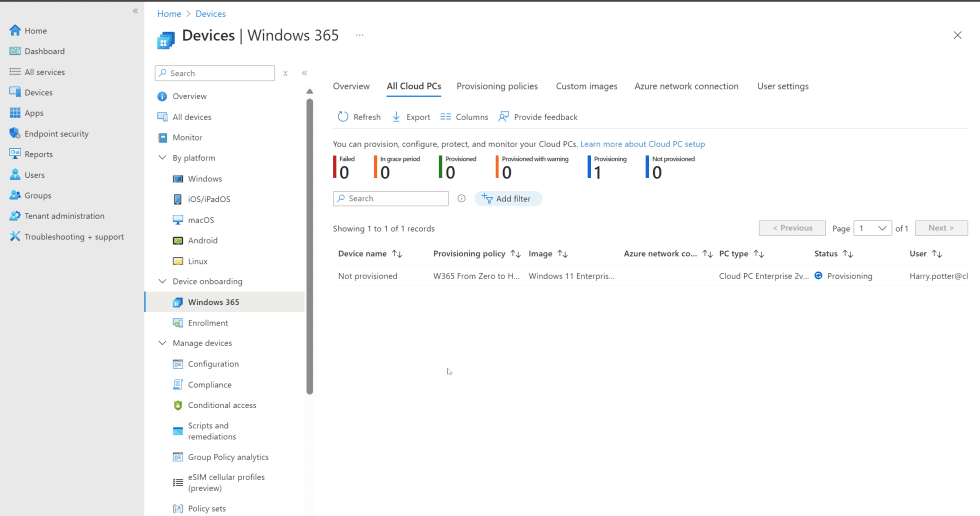Click the Not provisioned device row
This screenshot has height=516, width=980.
click(650, 276)
